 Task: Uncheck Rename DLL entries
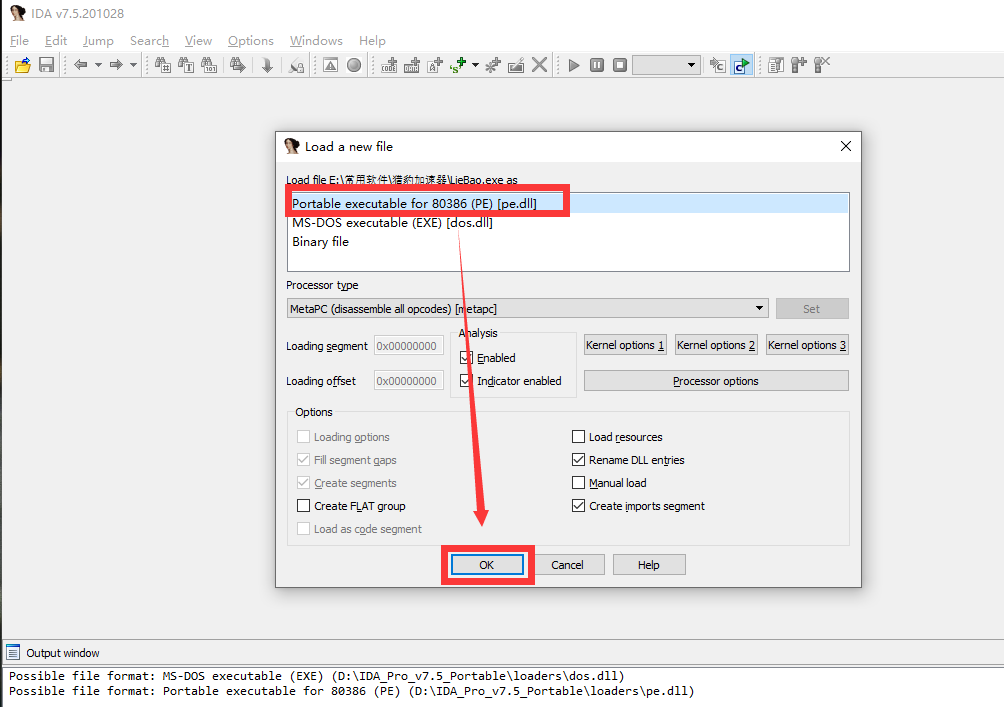tap(578, 460)
